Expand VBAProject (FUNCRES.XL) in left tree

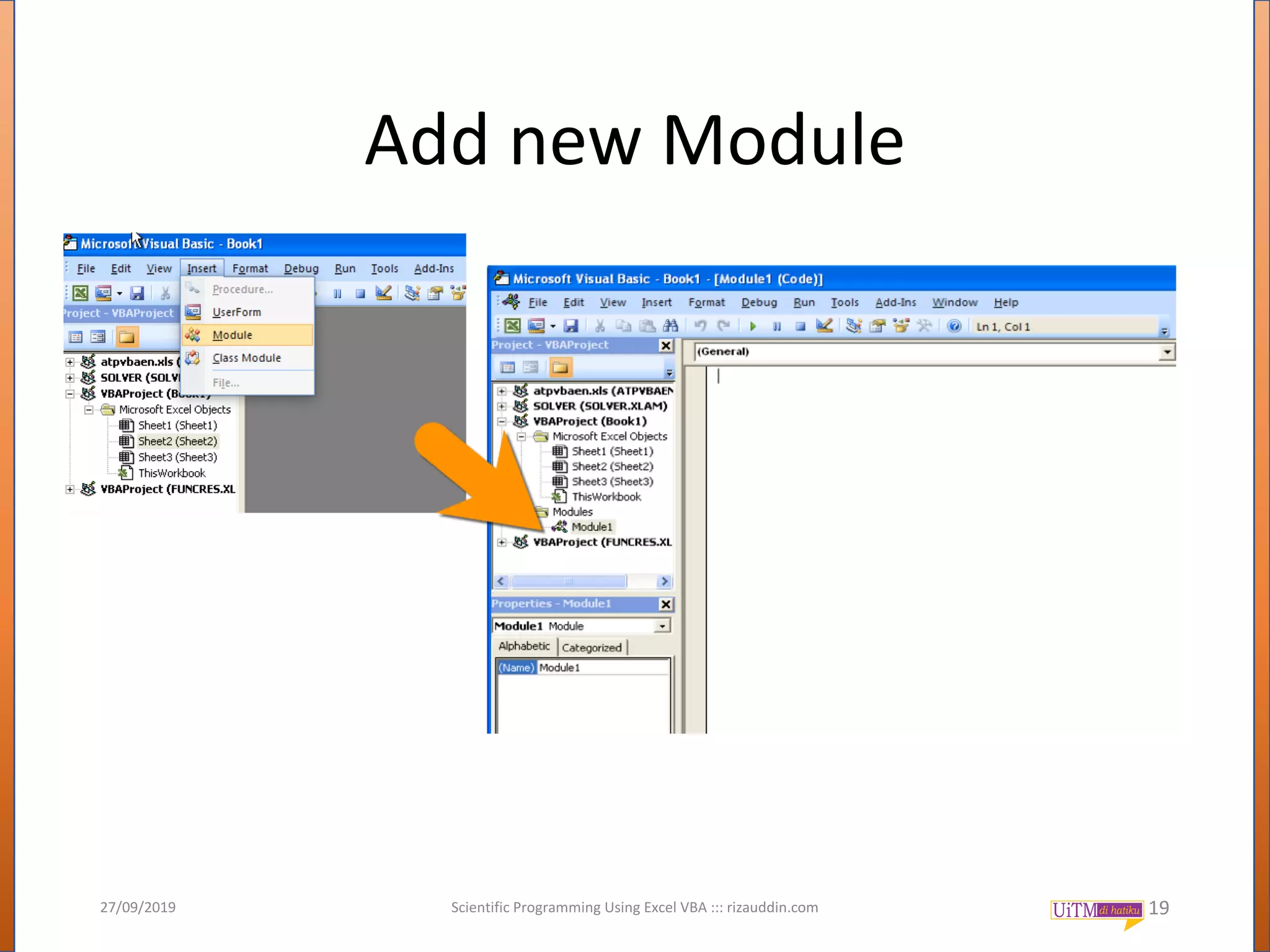click(x=70, y=489)
